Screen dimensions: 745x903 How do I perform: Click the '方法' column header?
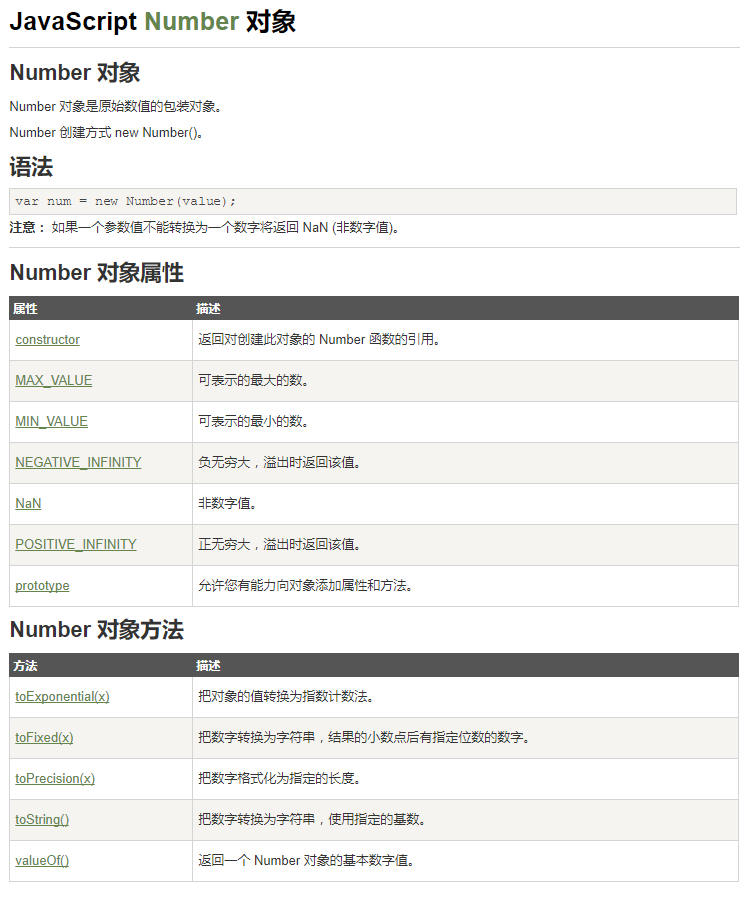[25, 666]
